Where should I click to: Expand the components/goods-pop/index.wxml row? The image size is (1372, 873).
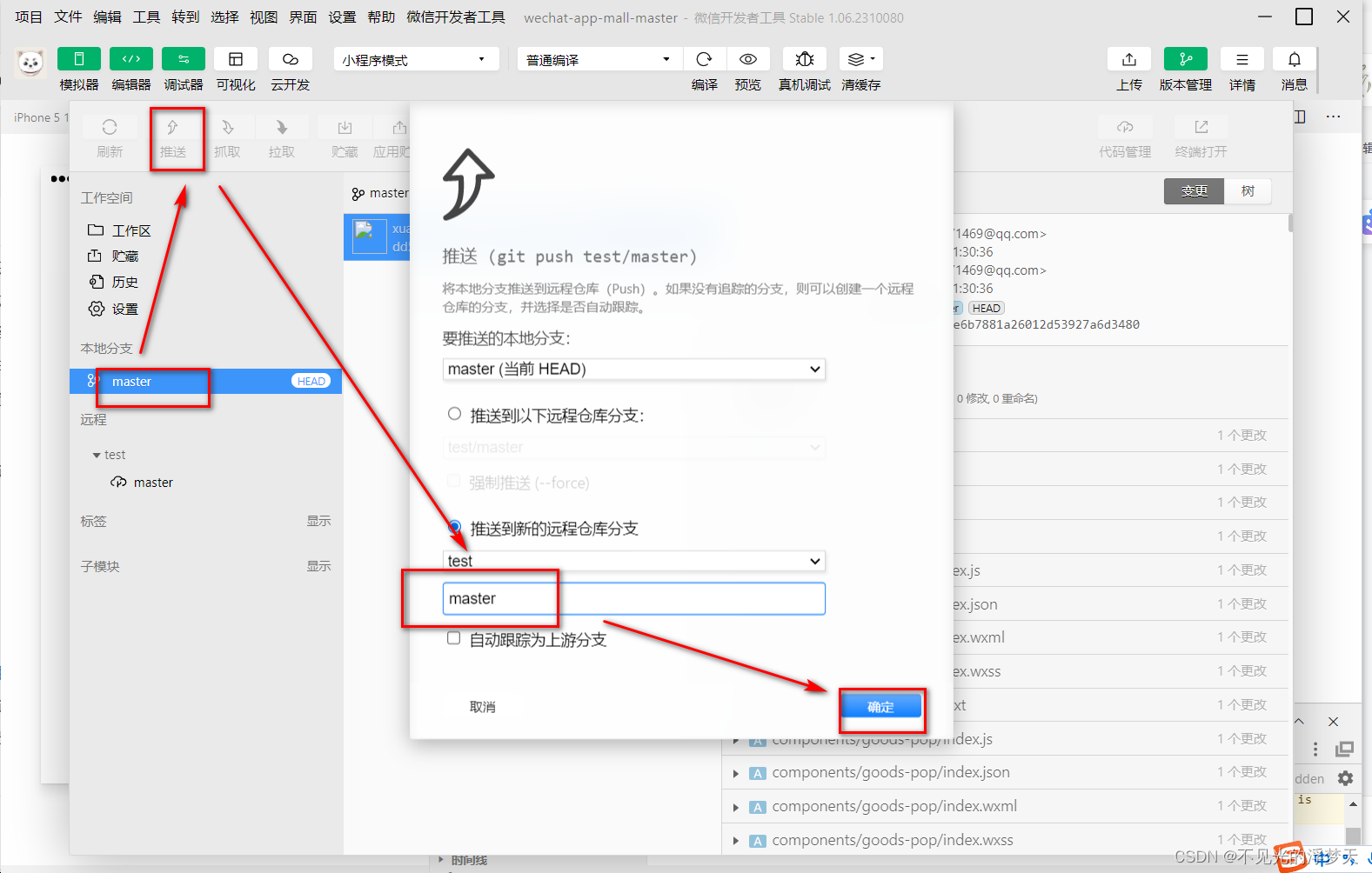736,807
